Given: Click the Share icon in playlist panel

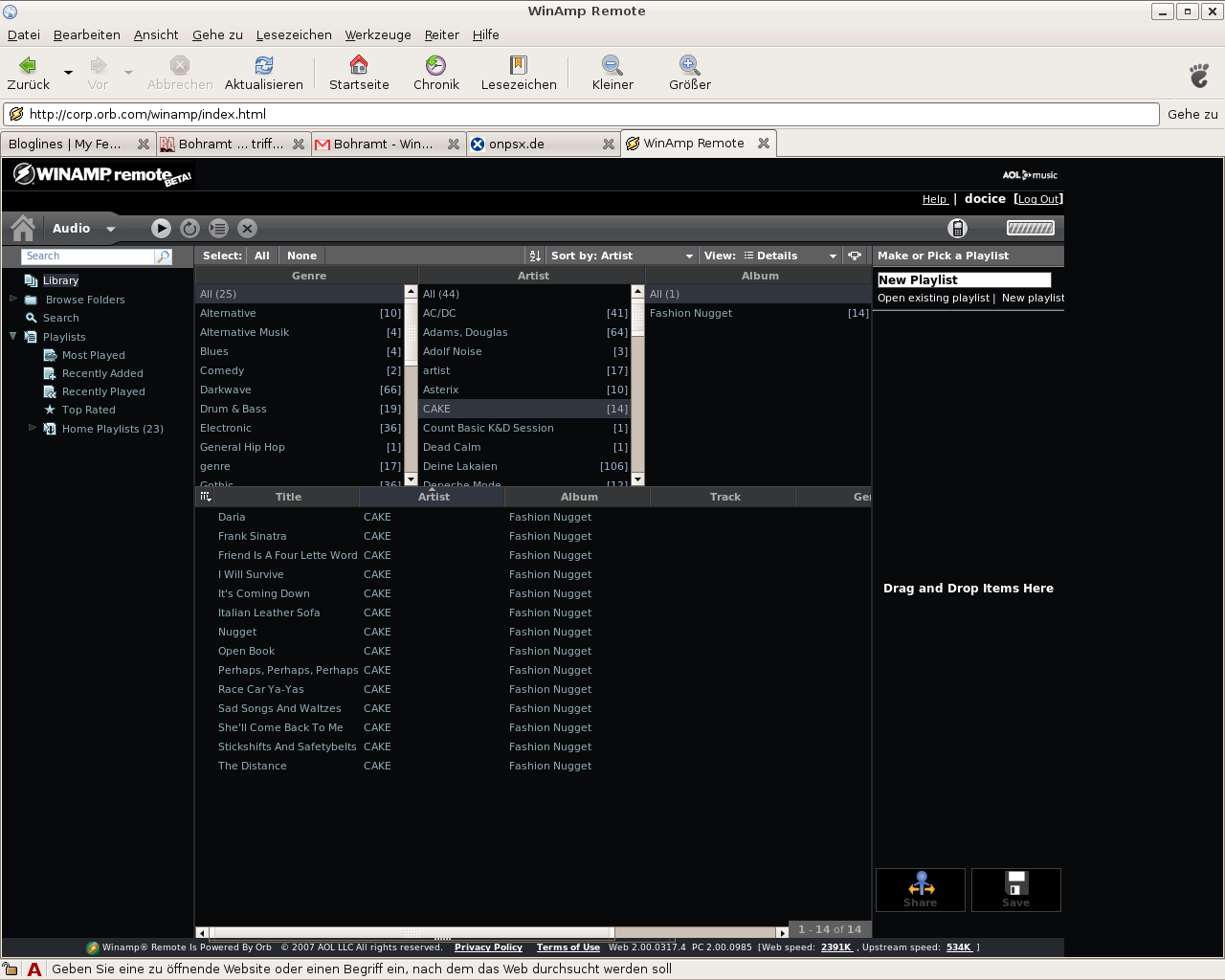Looking at the screenshot, I should tap(921, 889).
